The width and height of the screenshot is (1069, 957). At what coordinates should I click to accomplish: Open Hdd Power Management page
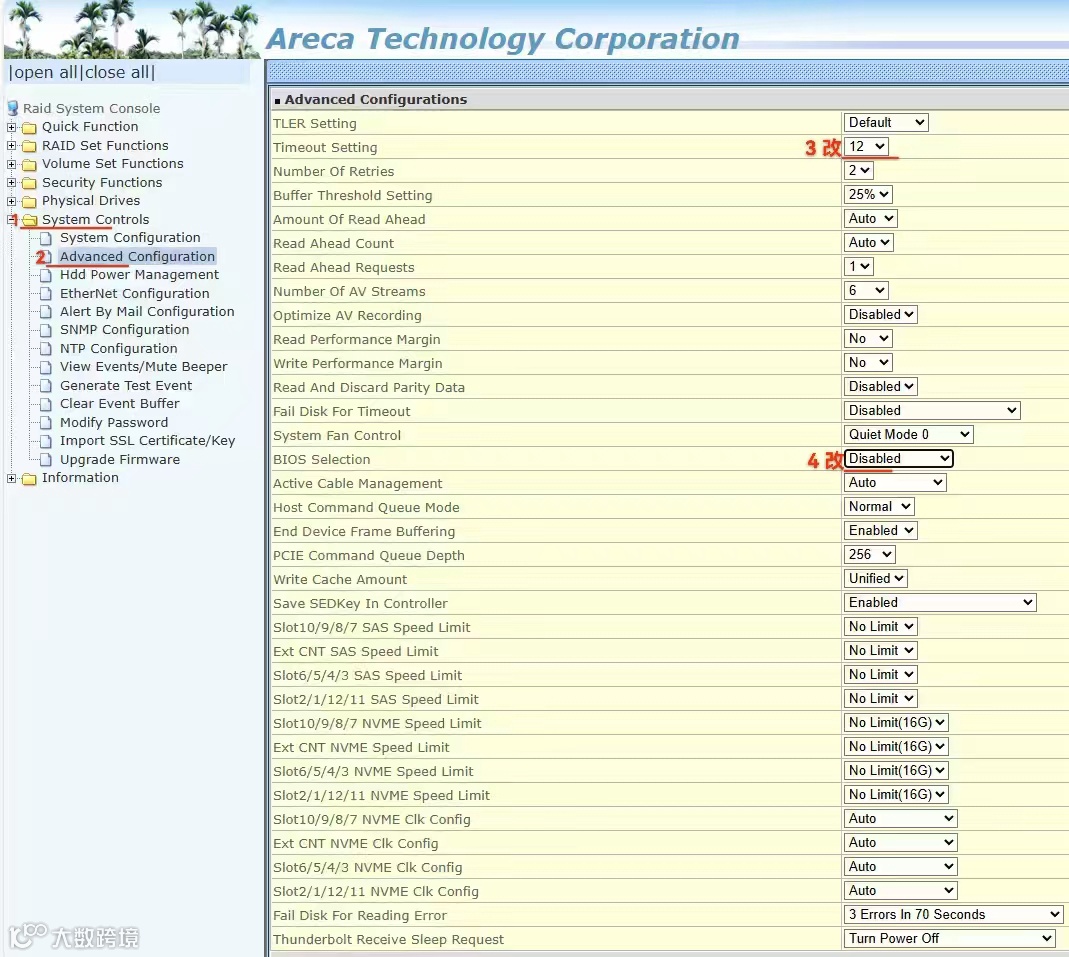[139, 274]
